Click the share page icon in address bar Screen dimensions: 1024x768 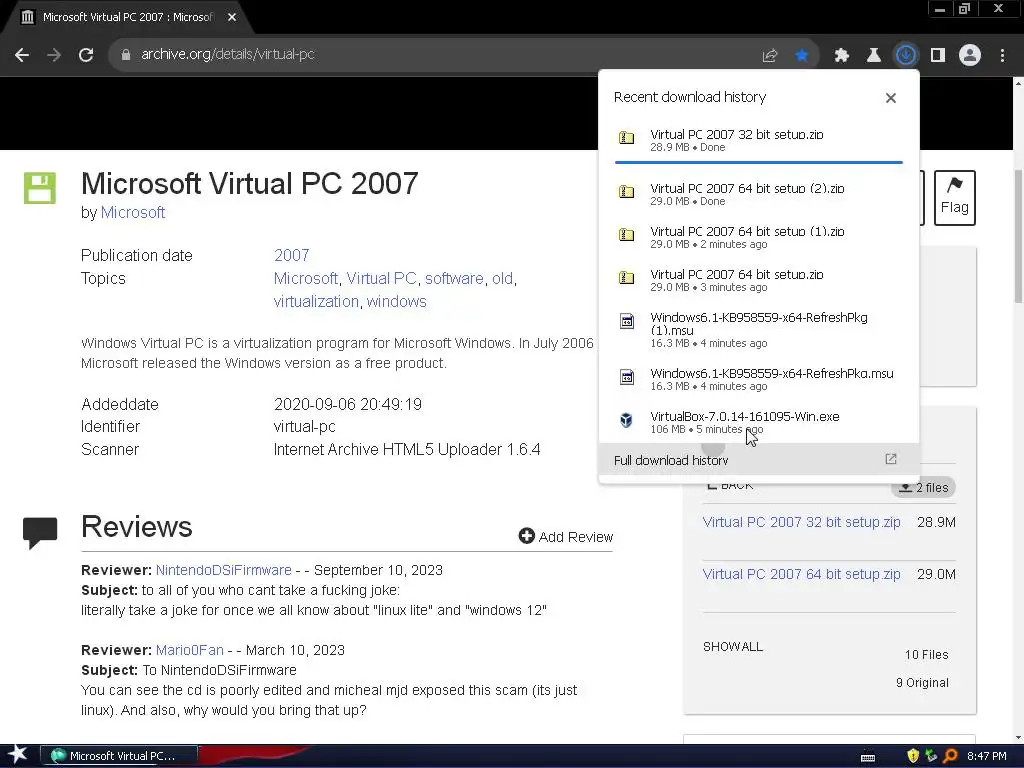tap(770, 56)
